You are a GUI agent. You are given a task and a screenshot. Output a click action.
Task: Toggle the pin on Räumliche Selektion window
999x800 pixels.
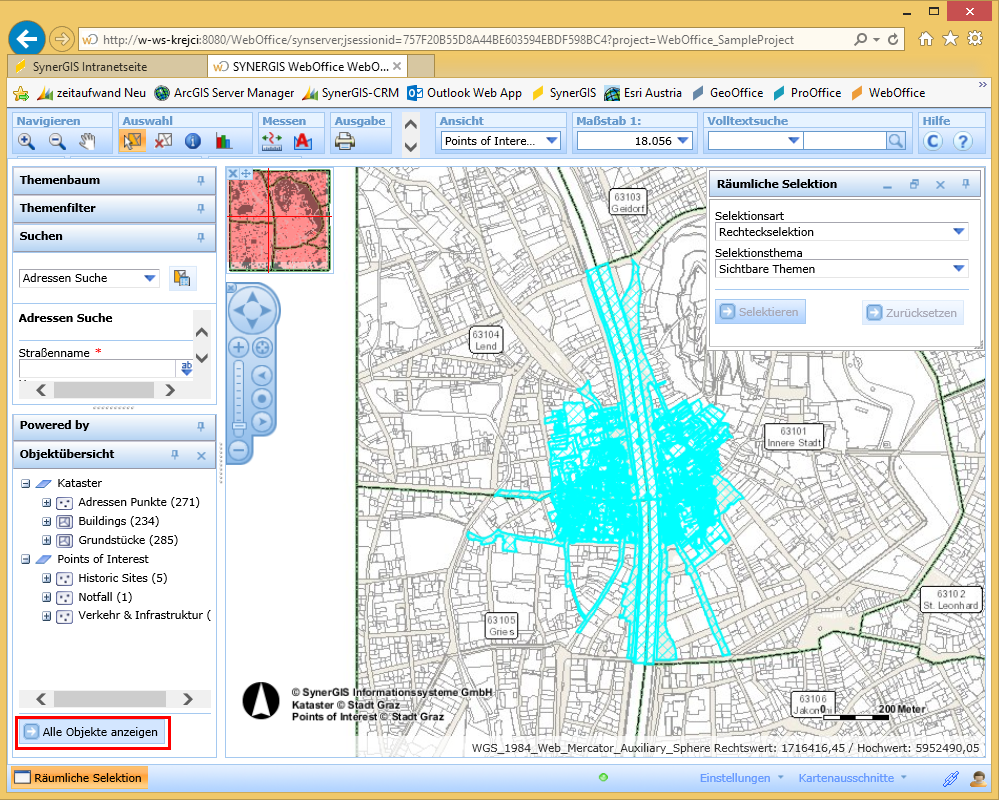[965, 185]
